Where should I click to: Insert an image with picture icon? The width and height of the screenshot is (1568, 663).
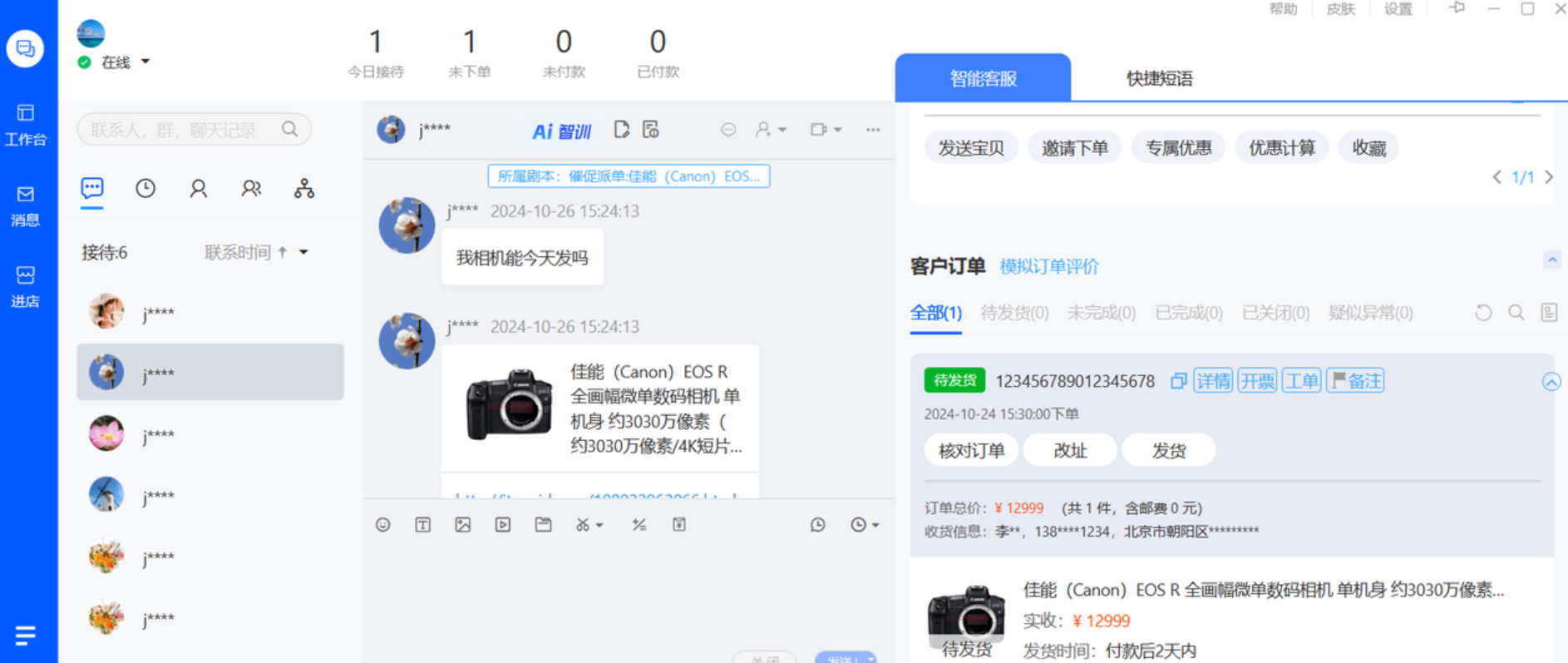coord(463,525)
